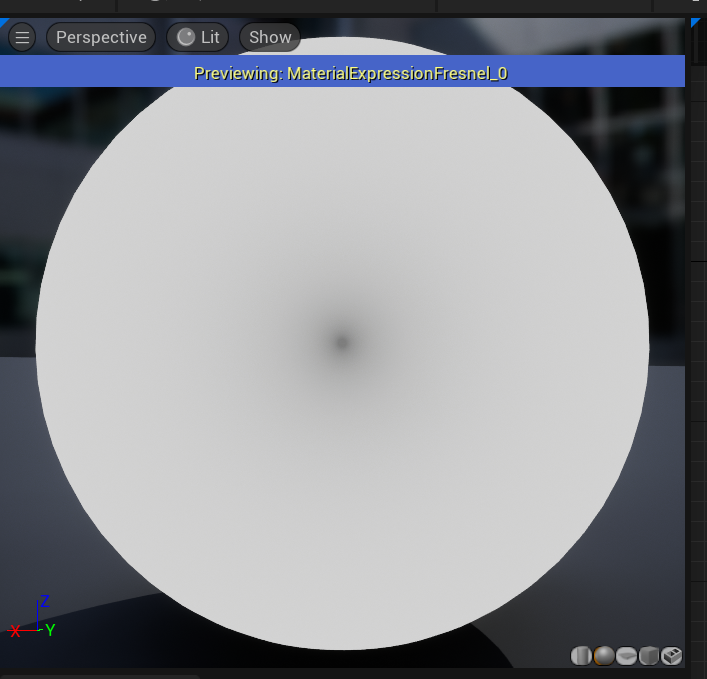Set preview mesh to cube
707x679 pixels.
point(649,656)
